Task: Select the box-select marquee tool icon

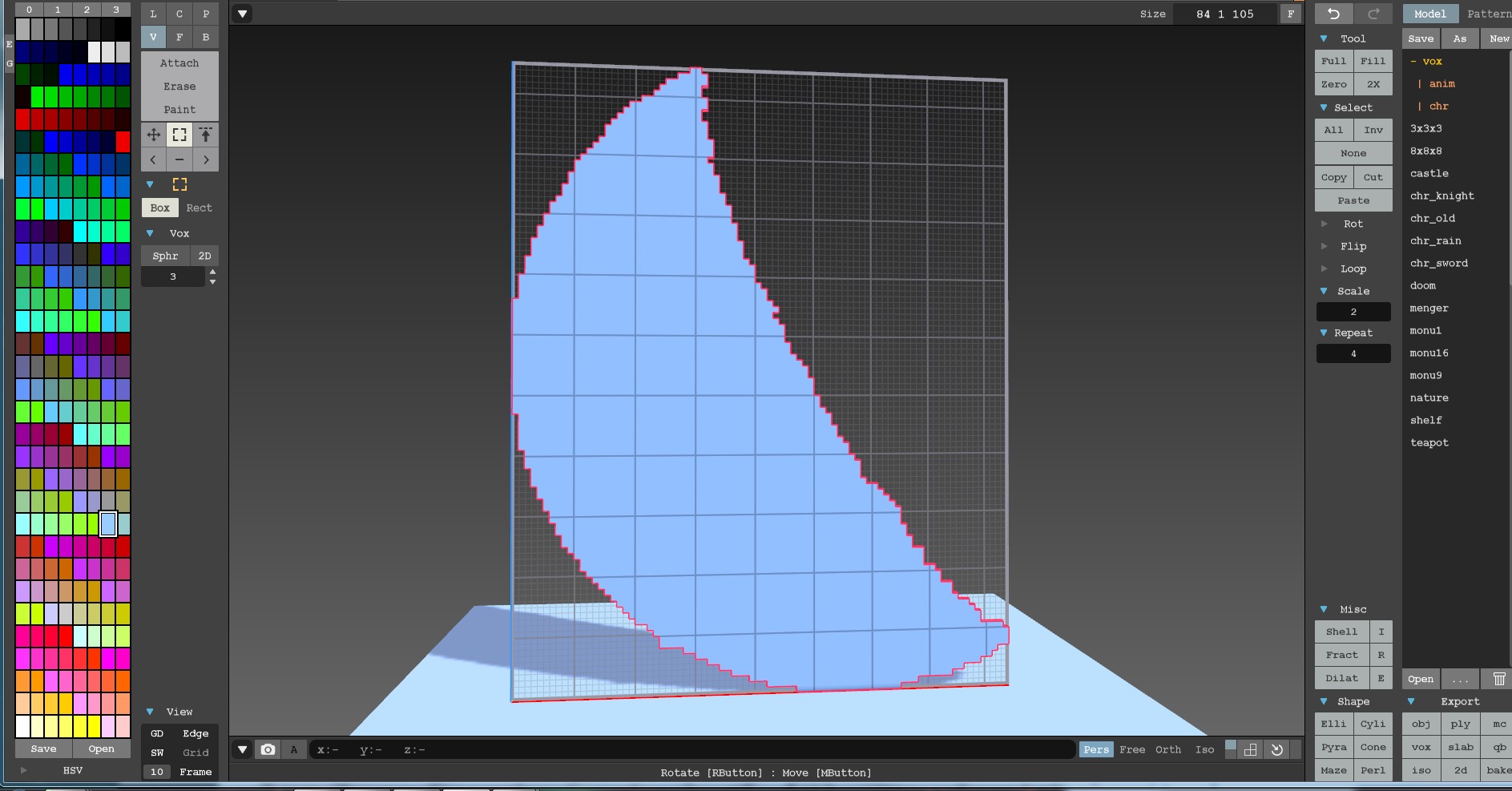Action: click(179, 135)
